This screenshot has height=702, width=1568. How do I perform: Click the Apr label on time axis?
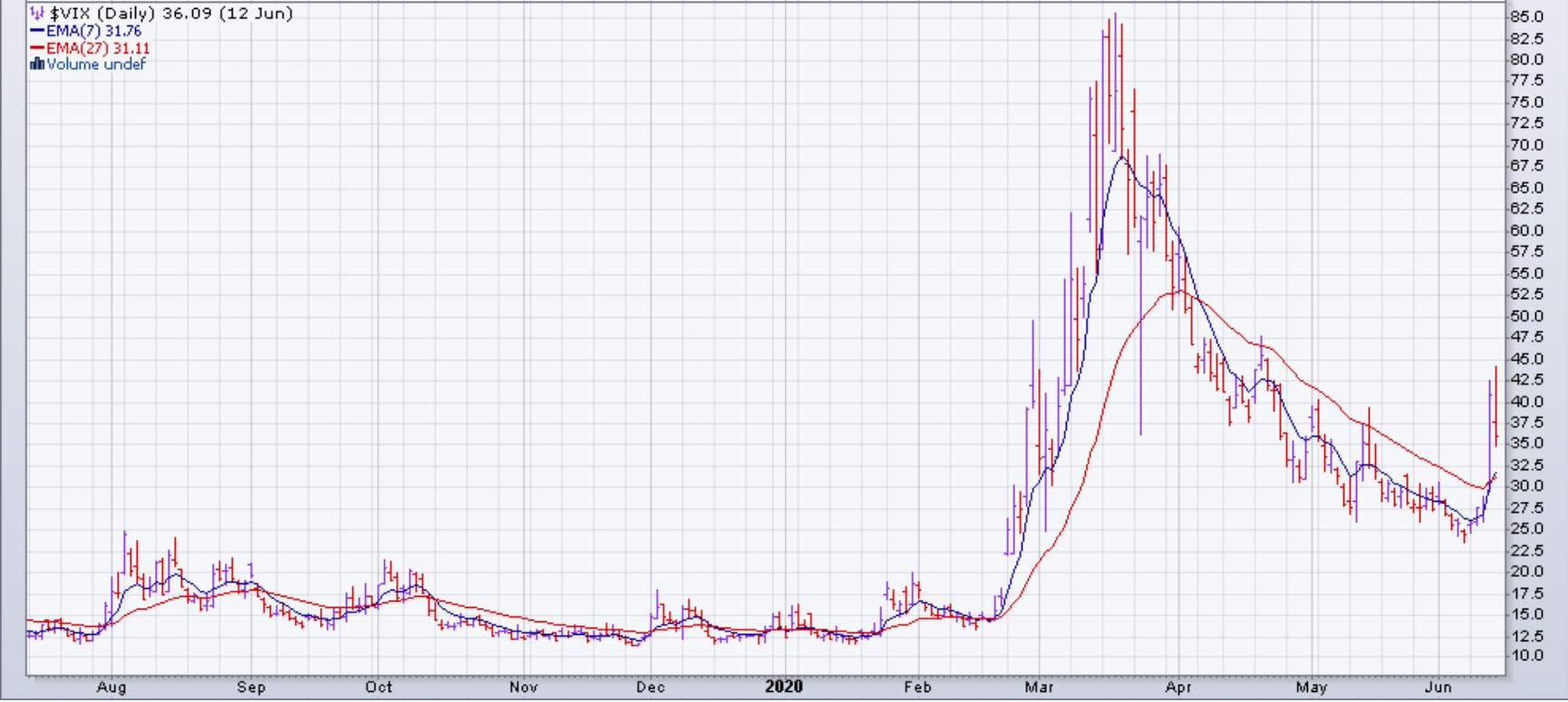1178,687
